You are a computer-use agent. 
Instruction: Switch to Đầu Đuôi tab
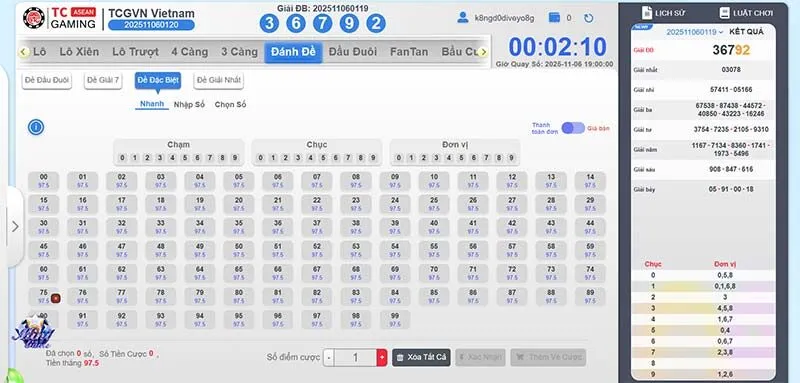(353, 52)
